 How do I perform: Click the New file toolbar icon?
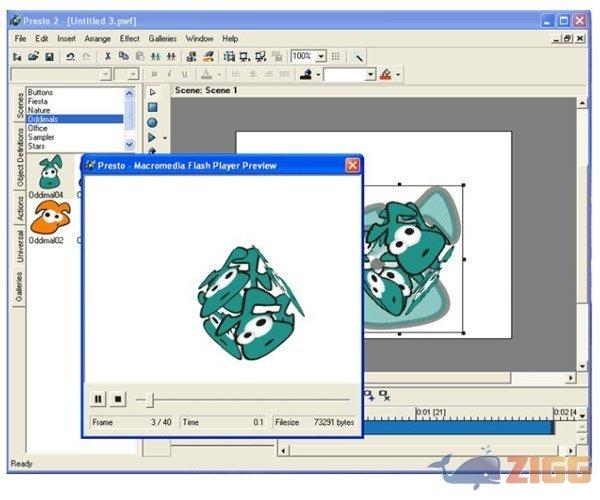(x=17, y=57)
